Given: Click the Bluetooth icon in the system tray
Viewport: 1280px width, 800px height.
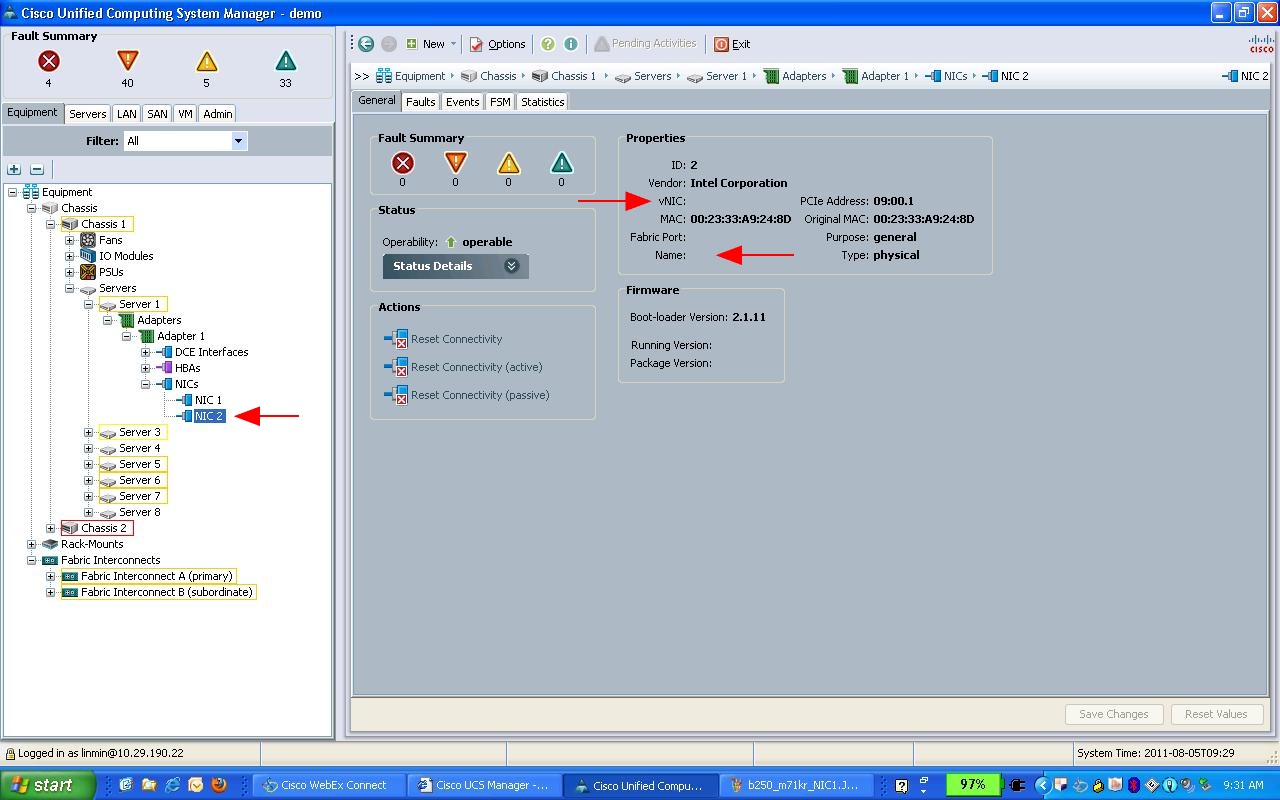Looking at the screenshot, I should [1132, 785].
